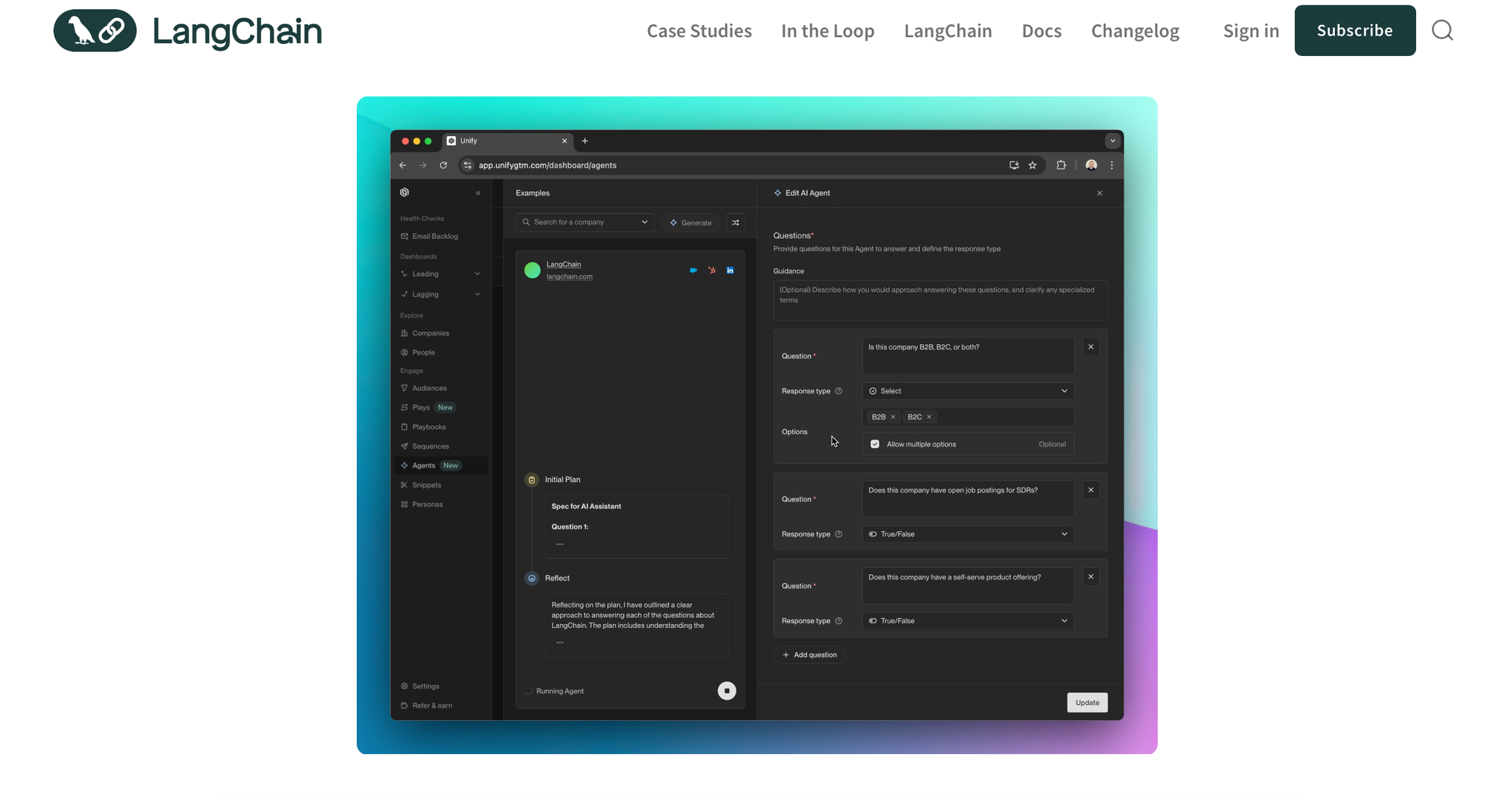Viewport: 1512px width, 798px height.
Task: Open Docs from the top navigation
Action: click(1042, 30)
